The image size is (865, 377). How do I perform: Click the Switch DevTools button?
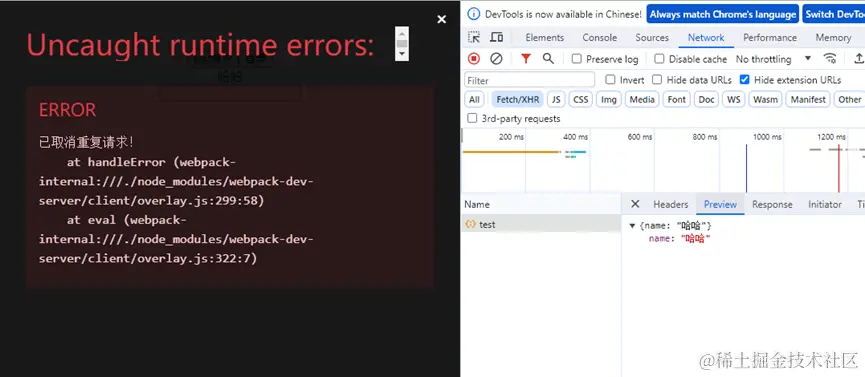pos(834,14)
